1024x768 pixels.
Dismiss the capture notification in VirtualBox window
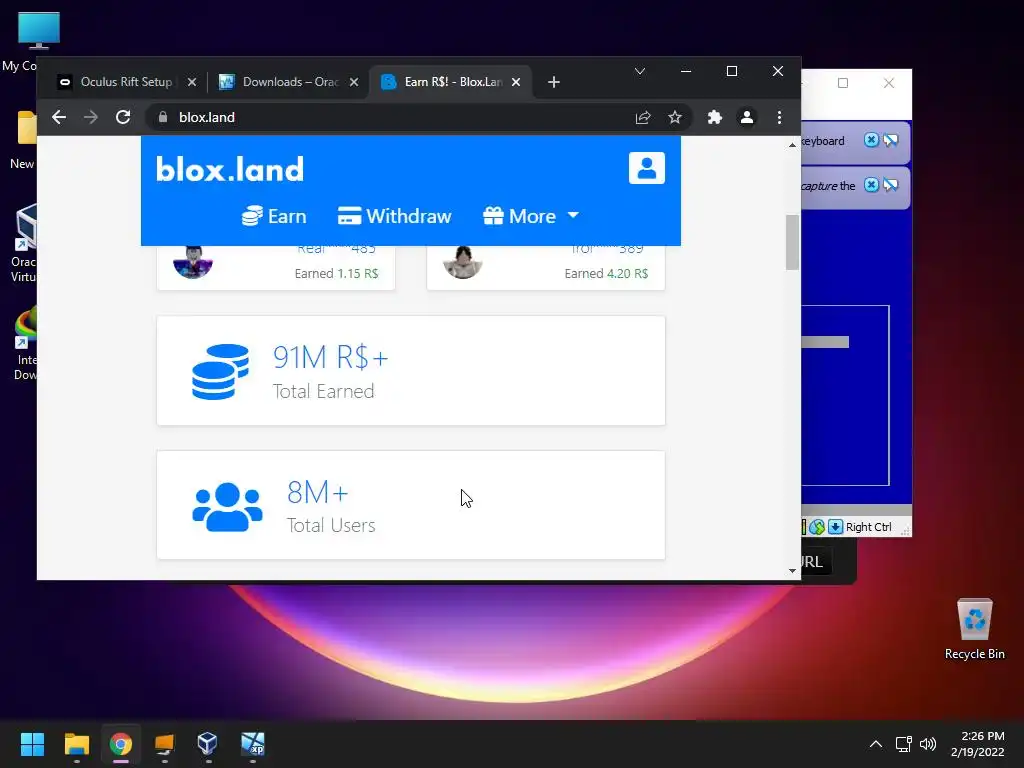point(871,185)
